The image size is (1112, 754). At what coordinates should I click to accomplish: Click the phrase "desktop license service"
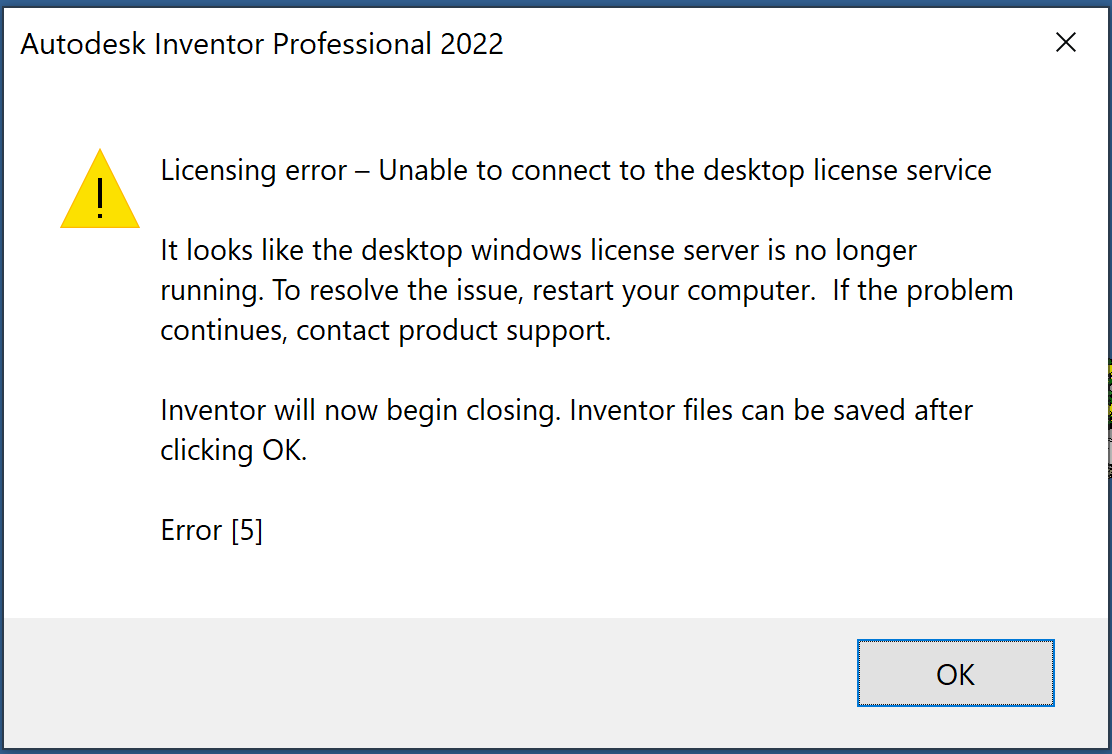pos(848,171)
